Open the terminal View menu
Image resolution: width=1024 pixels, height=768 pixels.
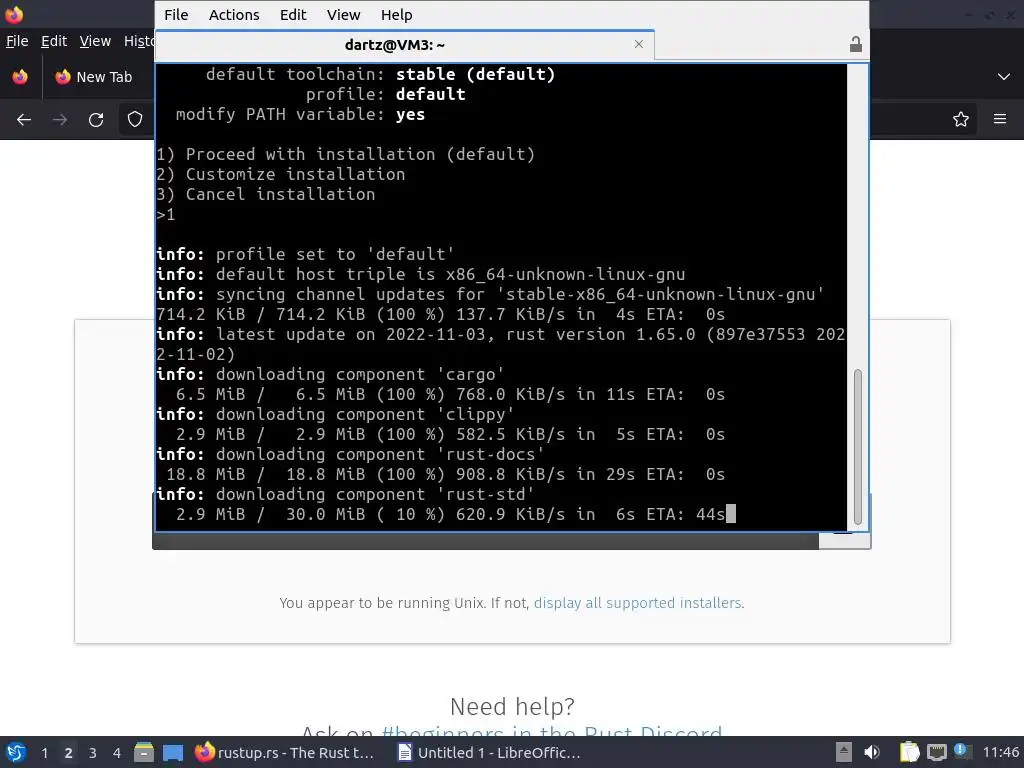coord(344,14)
